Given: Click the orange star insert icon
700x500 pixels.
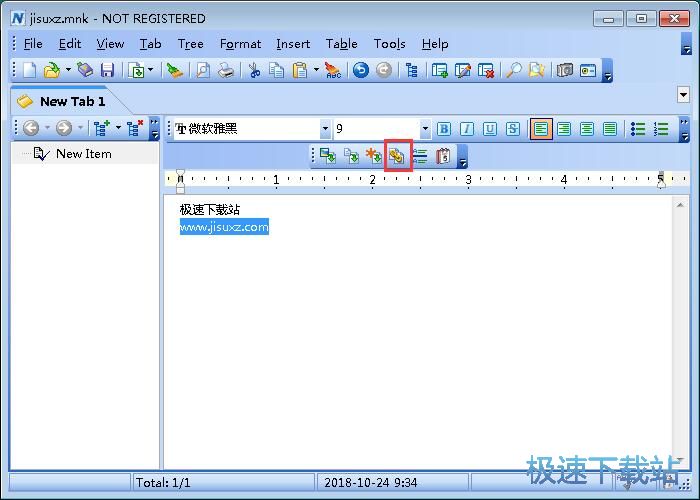Looking at the screenshot, I should tap(374, 156).
